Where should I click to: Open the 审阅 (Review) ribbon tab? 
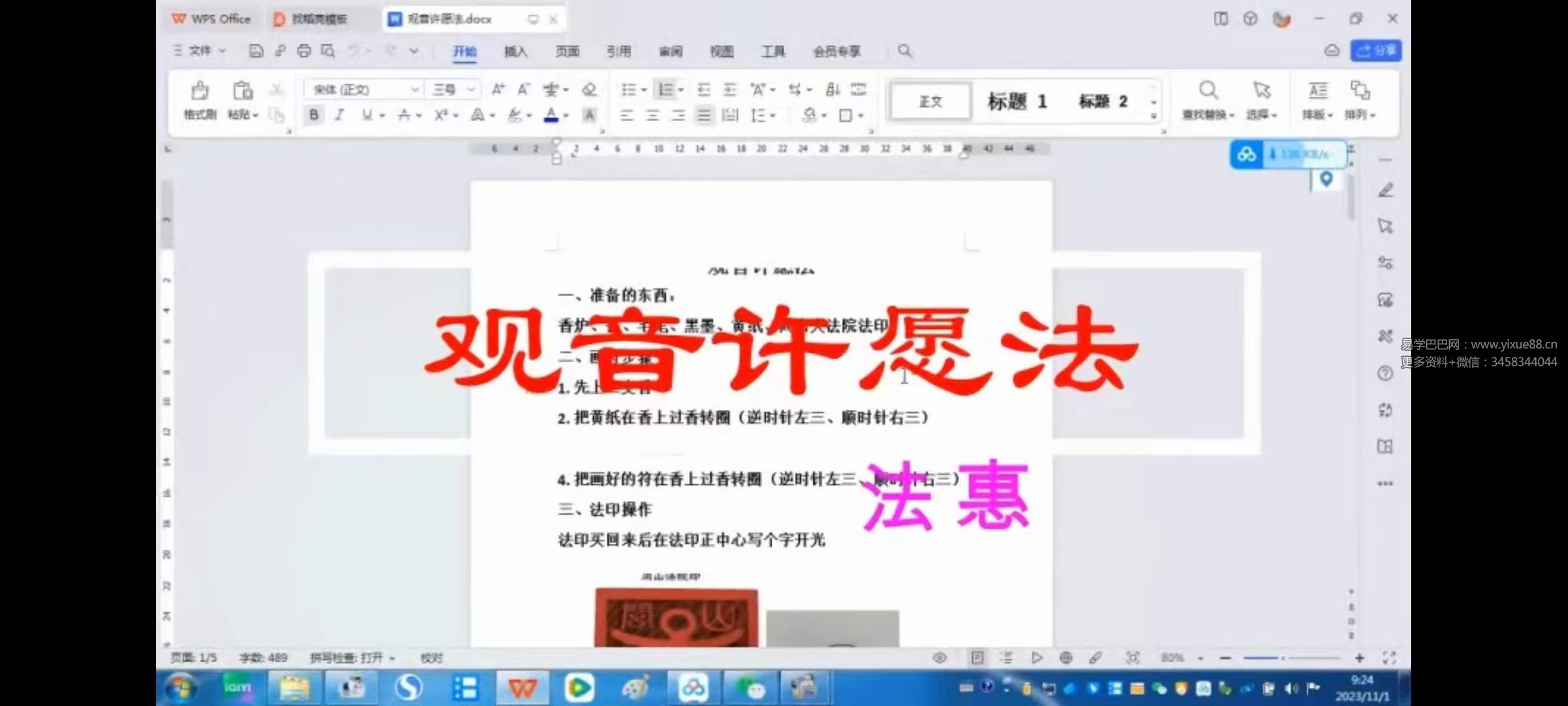tap(671, 52)
